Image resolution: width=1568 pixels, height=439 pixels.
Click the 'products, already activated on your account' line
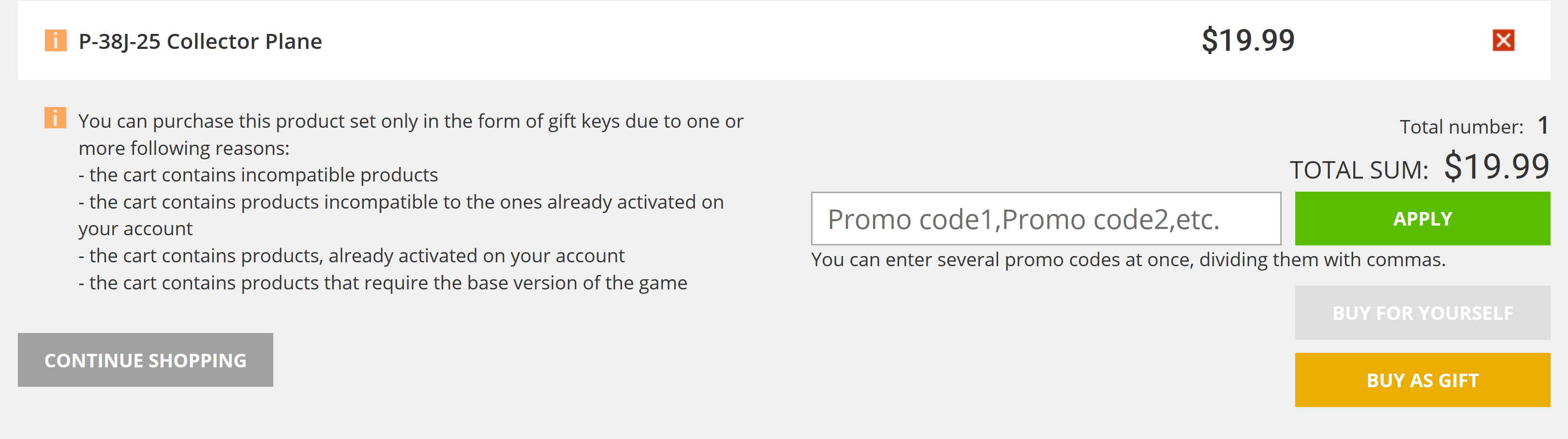click(x=351, y=257)
